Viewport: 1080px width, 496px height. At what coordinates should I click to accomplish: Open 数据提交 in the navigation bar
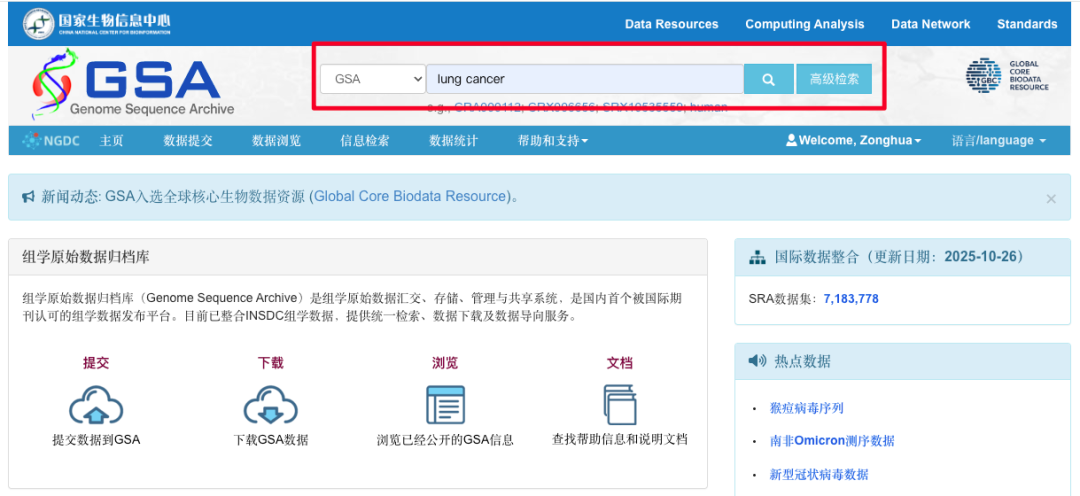[188, 141]
